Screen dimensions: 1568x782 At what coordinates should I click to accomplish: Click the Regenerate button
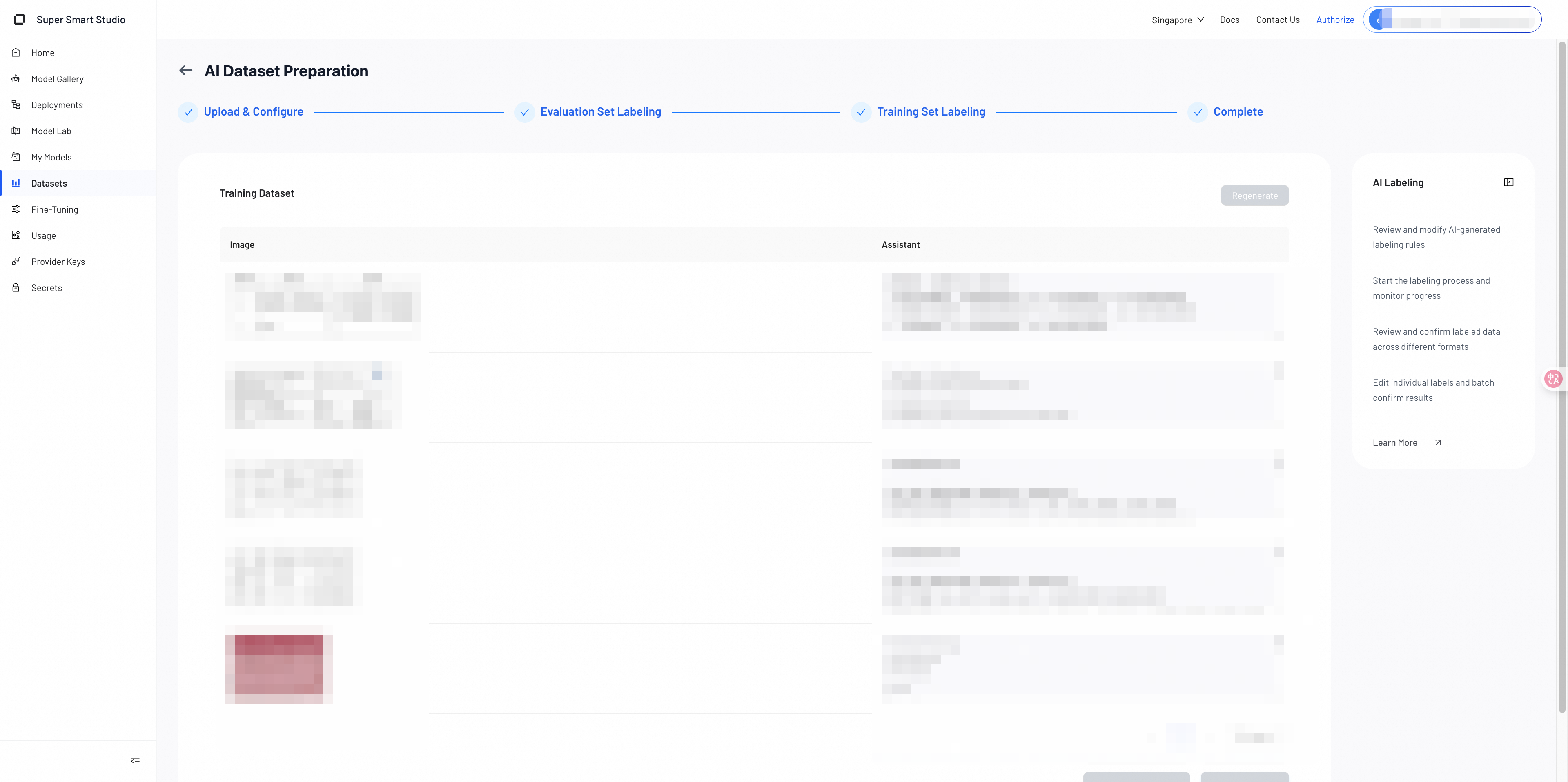[x=1254, y=195]
